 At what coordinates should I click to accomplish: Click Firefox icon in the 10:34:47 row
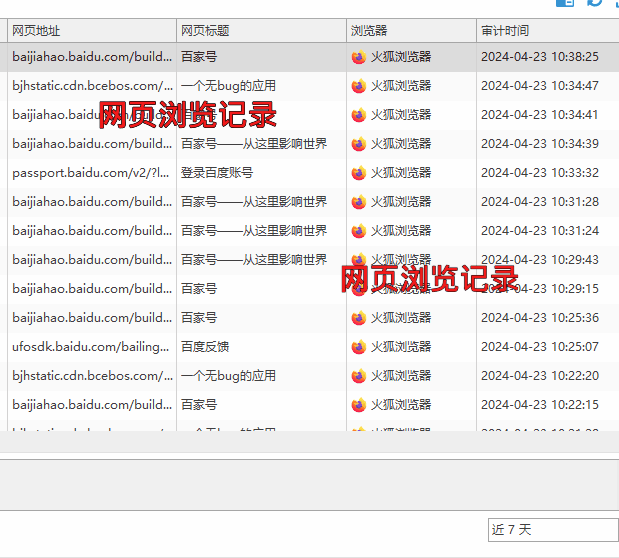point(359,86)
